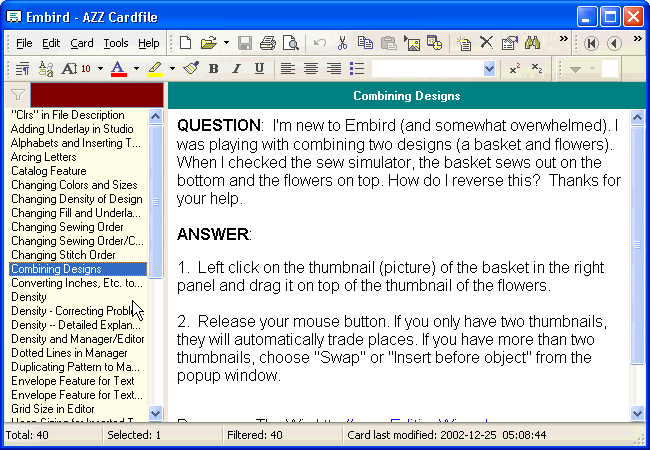Toggle underline formatting
The height and width of the screenshot is (450, 650).
[259, 69]
